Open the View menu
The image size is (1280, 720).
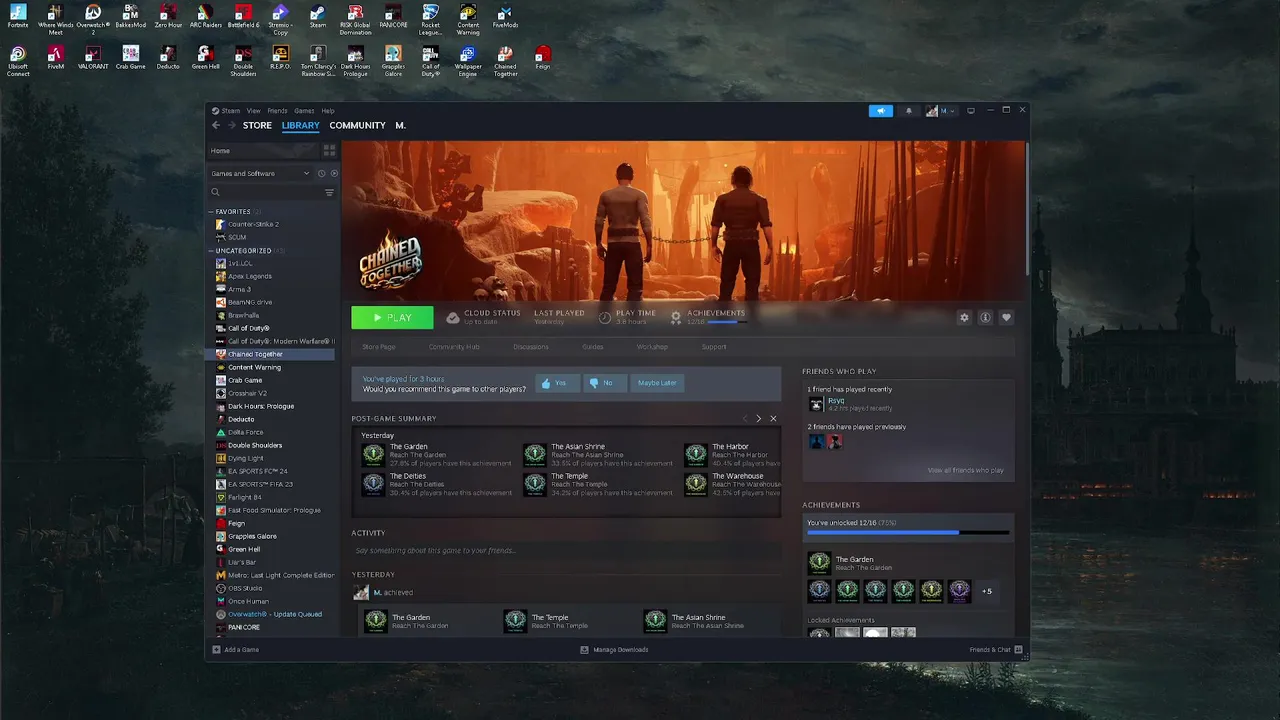click(254, 111)
